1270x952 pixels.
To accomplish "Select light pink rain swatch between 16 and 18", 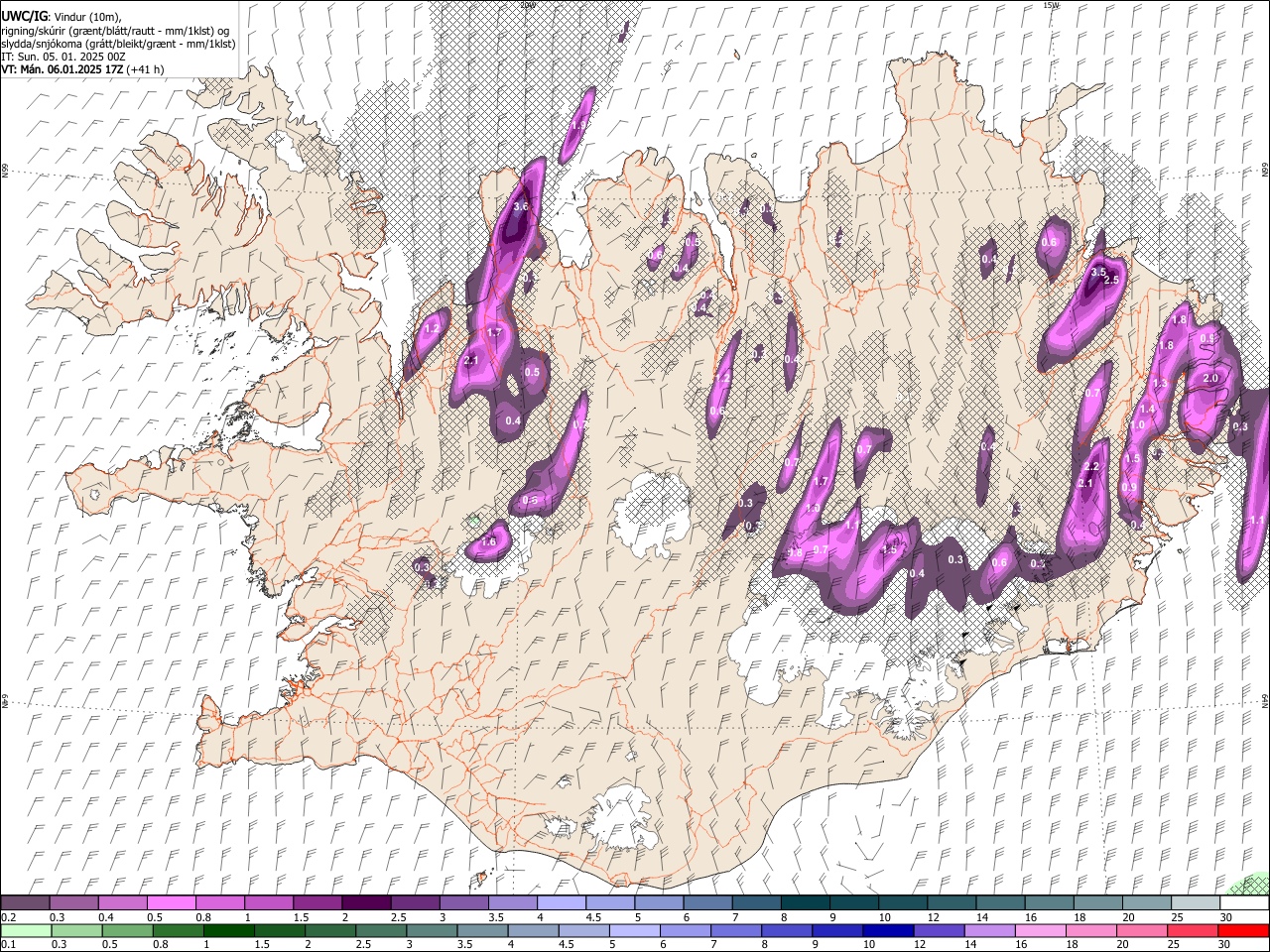I will [x=1041, y=930].
